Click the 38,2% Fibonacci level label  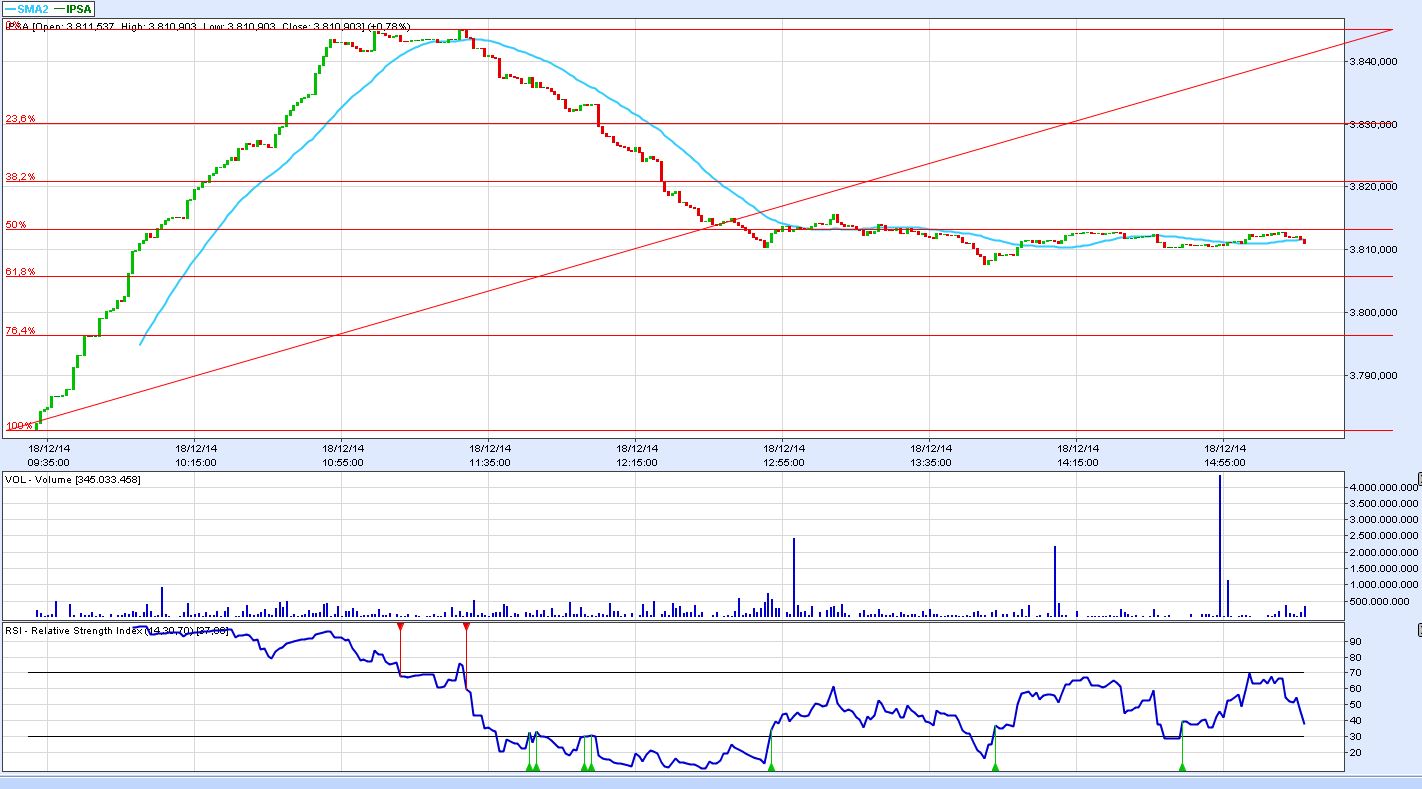[x=21, y=177]
